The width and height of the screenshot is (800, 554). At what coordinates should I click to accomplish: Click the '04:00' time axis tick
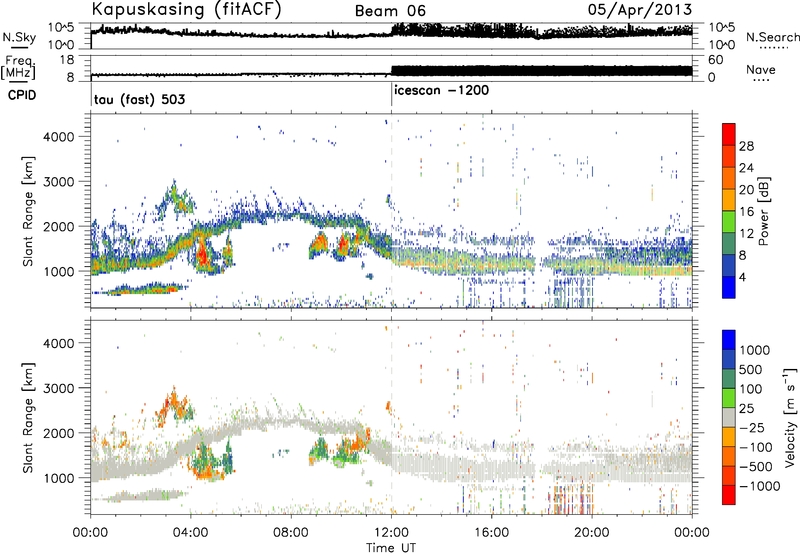[x=190, y=533]
